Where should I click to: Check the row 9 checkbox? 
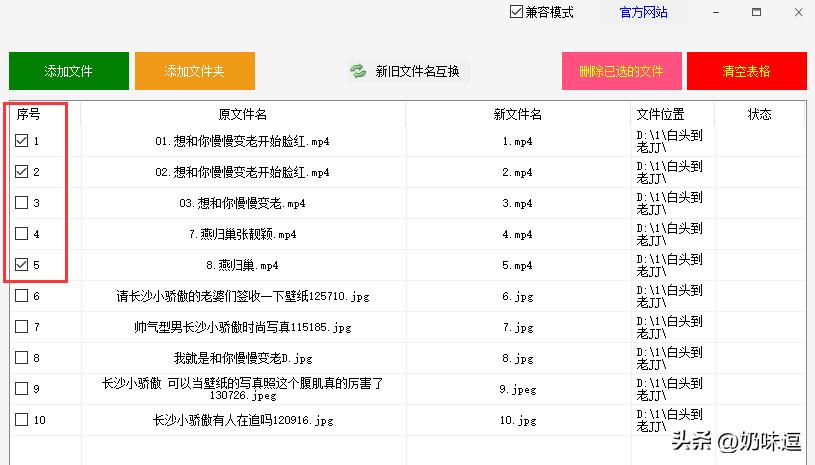[21, 389]
